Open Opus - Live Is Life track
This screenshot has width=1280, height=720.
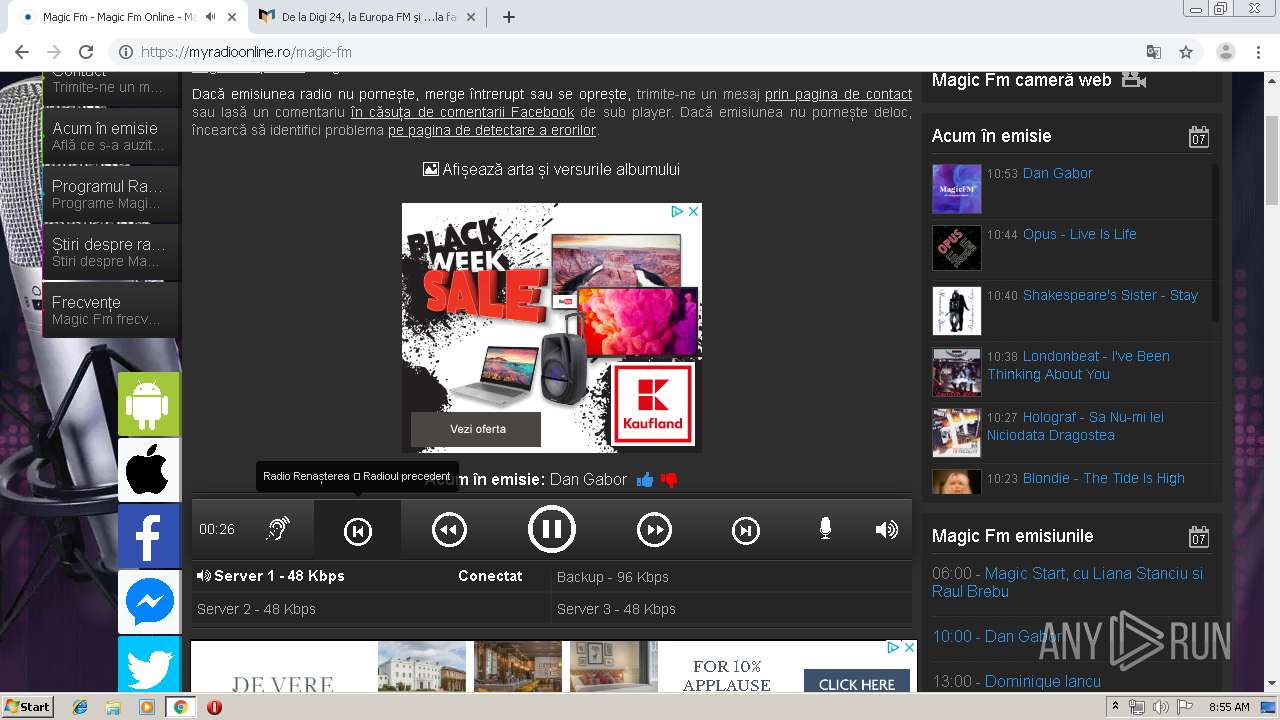(x=1079, y=234)
